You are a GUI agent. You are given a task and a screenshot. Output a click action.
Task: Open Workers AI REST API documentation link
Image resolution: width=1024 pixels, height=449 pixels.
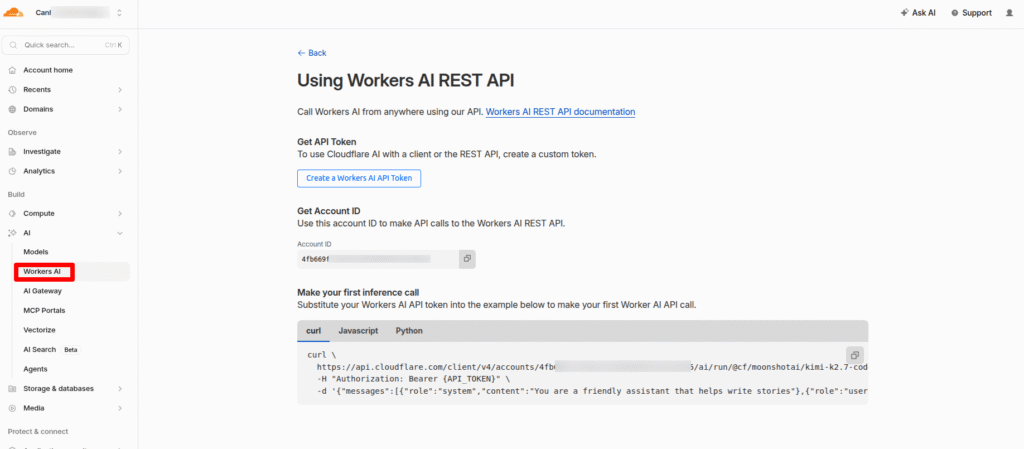coord(560,112)
